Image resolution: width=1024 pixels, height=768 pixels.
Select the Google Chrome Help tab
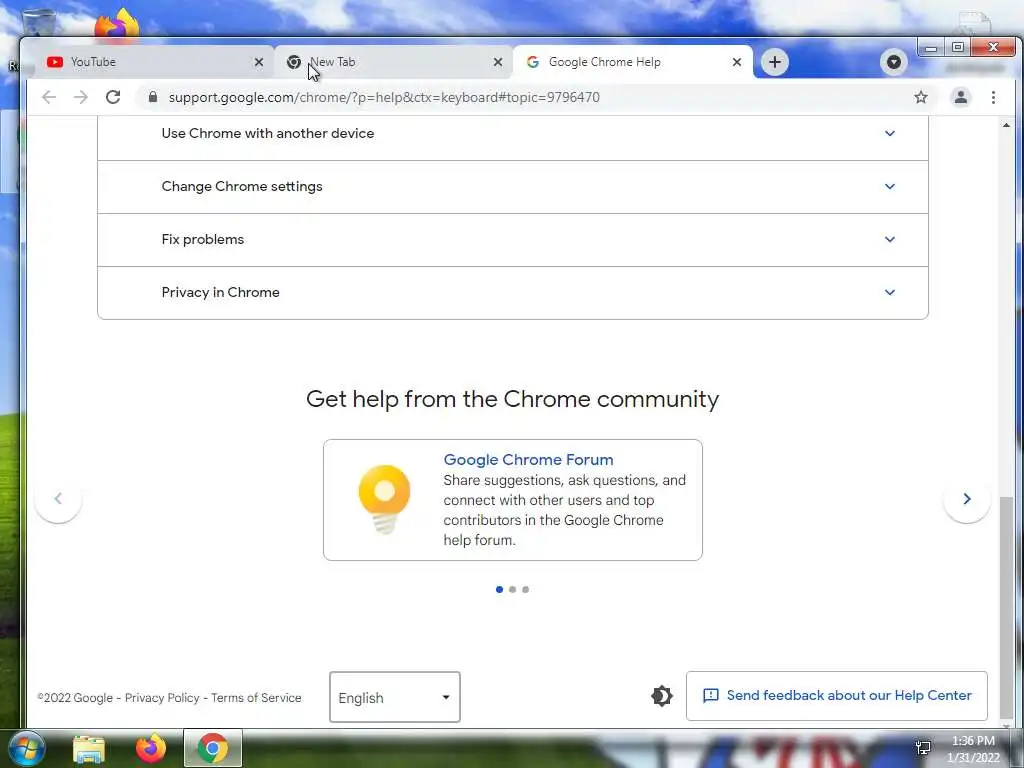pos(632,62)
